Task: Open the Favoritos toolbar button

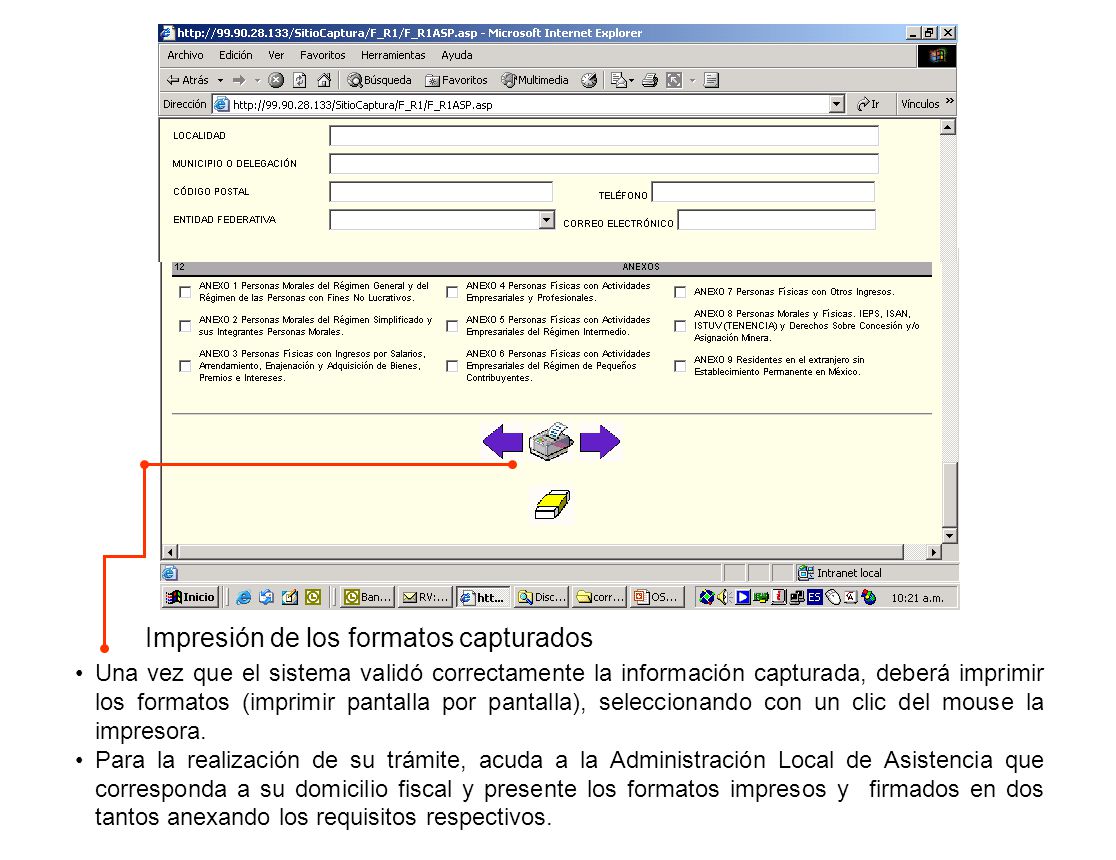Action: (x=456, y=80)
